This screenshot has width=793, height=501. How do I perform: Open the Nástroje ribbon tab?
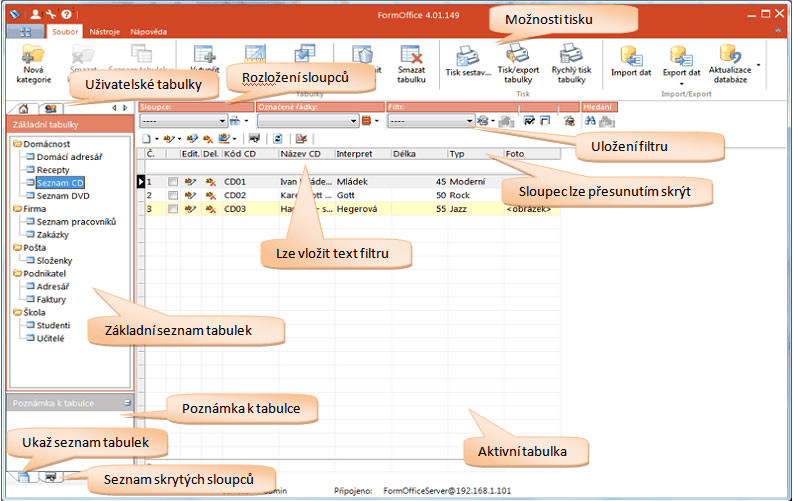[x=105, y=32]
